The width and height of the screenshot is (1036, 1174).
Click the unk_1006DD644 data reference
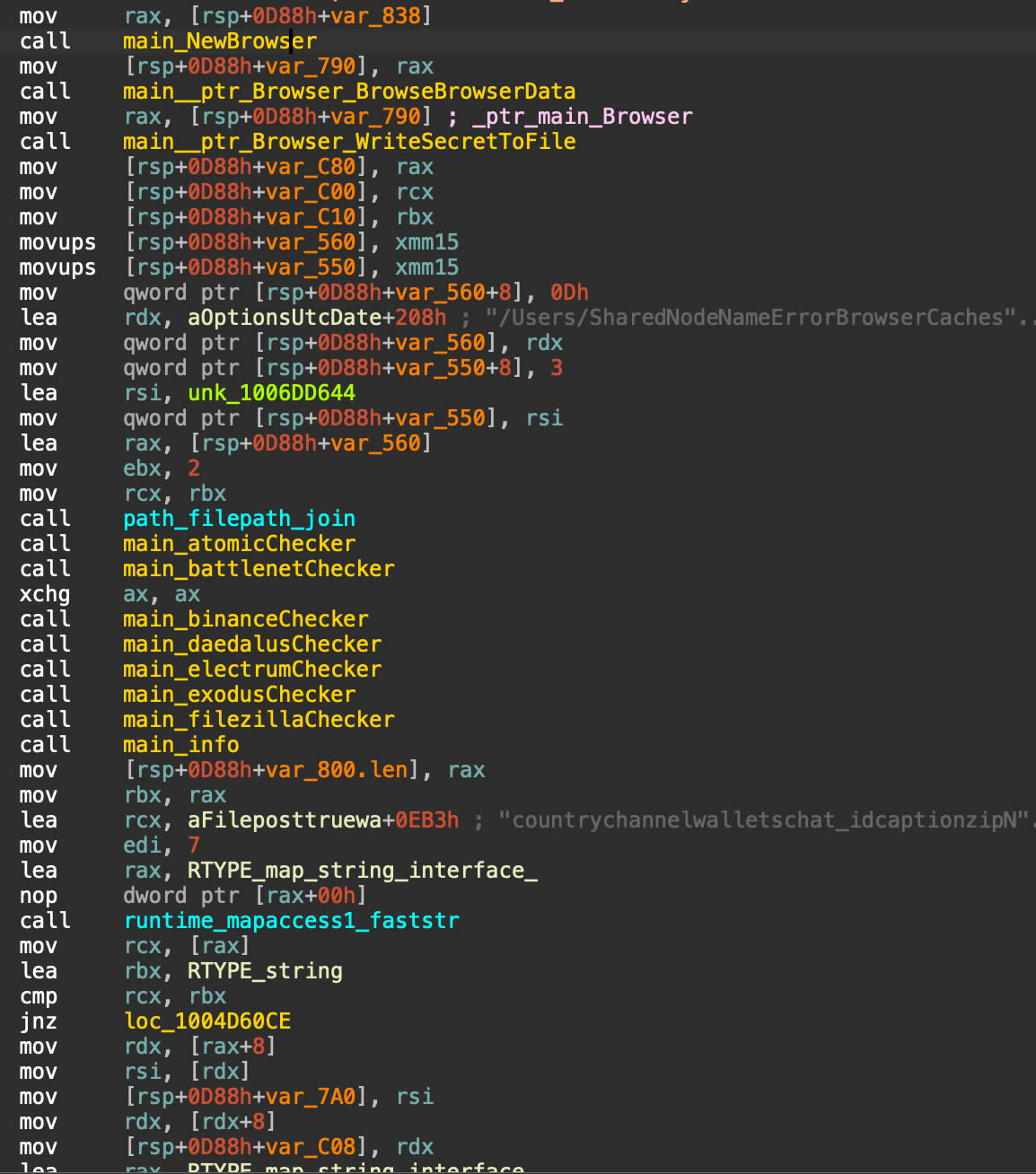pos(271,393)
